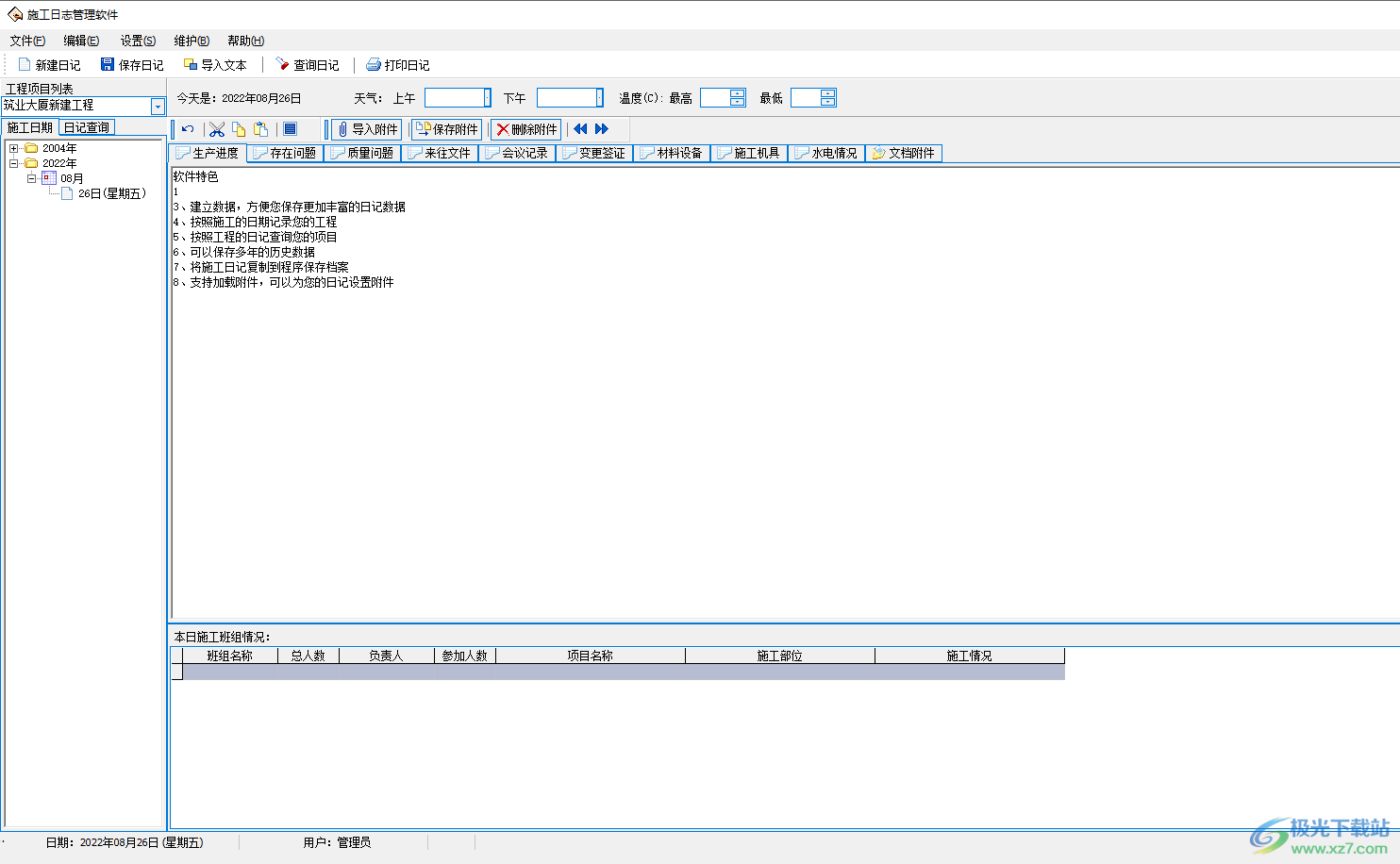Go to next entry with double-right arrows
This screenshot has height=864, width=1400.
click(602, 129)
